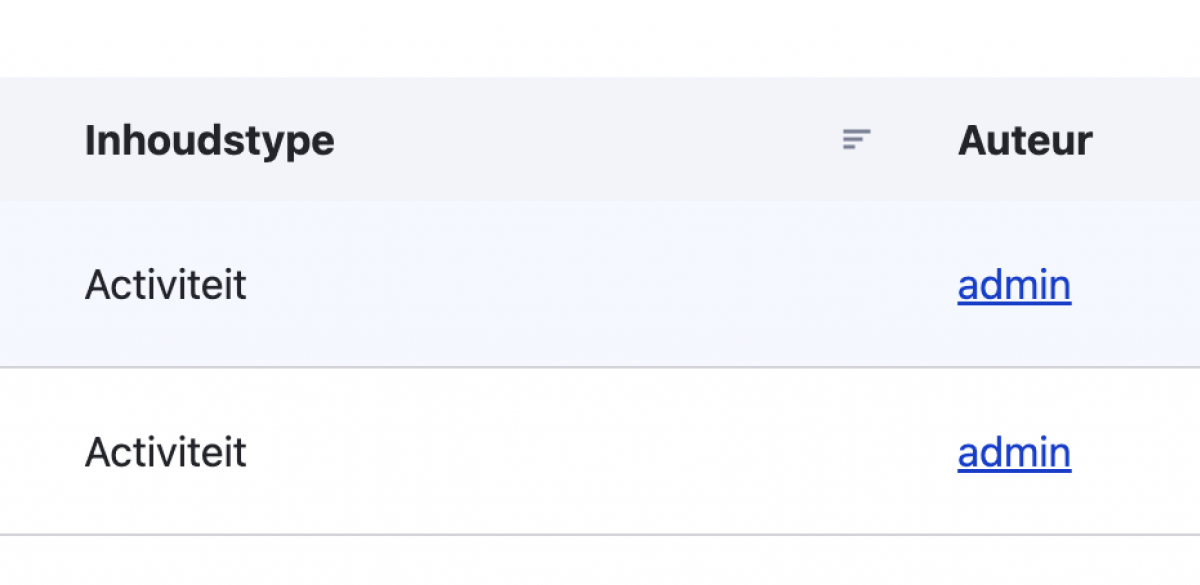Select the Activiteit cell in the second row

point(166,453)
